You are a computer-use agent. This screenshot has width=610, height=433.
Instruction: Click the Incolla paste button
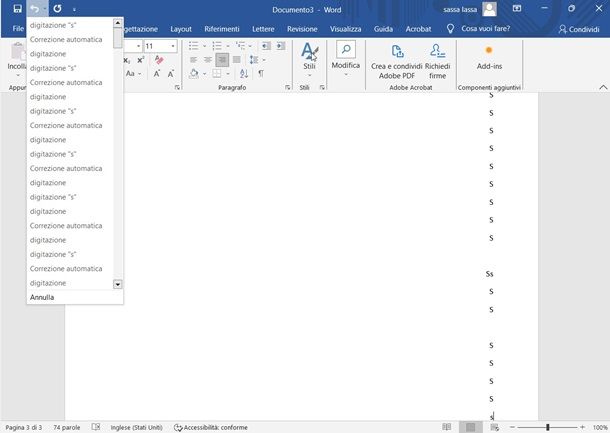17,58
